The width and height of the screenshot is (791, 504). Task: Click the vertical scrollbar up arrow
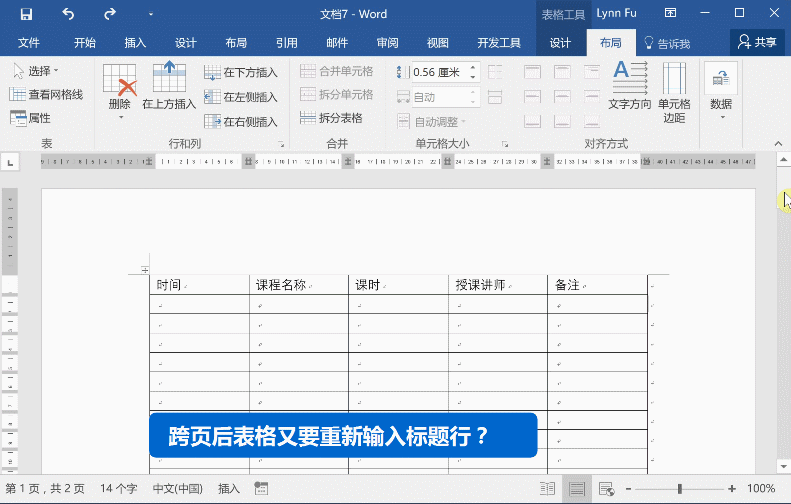783,160
